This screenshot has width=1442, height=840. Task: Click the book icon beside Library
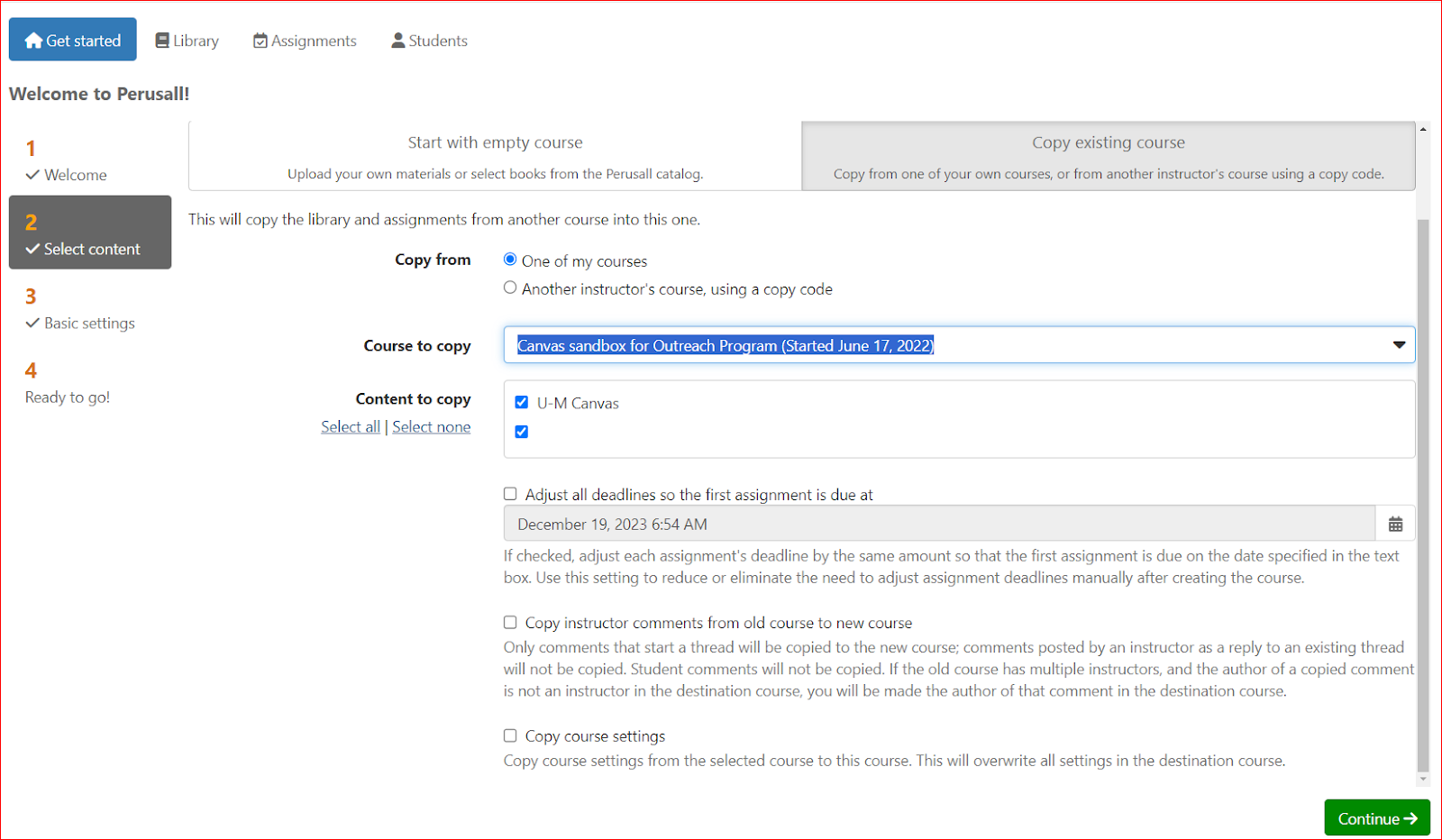pyautogui.click(x=162, y=41)
